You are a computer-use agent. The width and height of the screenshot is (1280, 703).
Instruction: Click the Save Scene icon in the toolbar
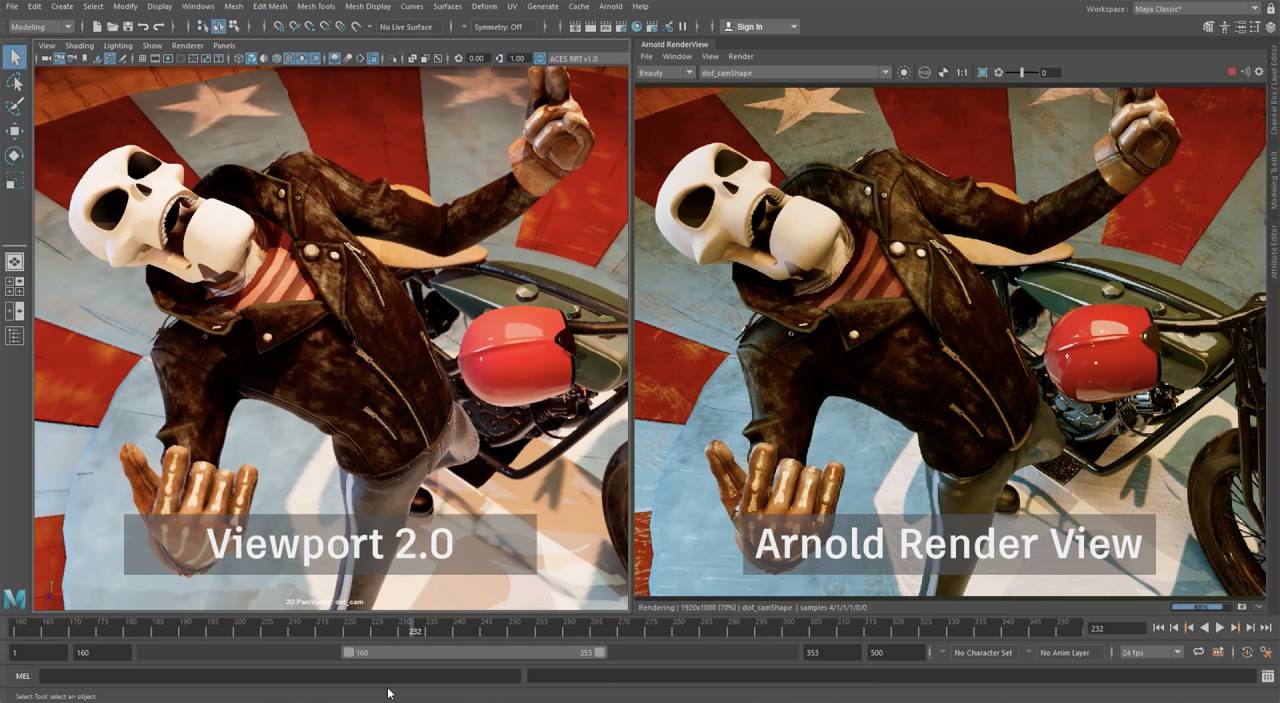tap(129, 27)
